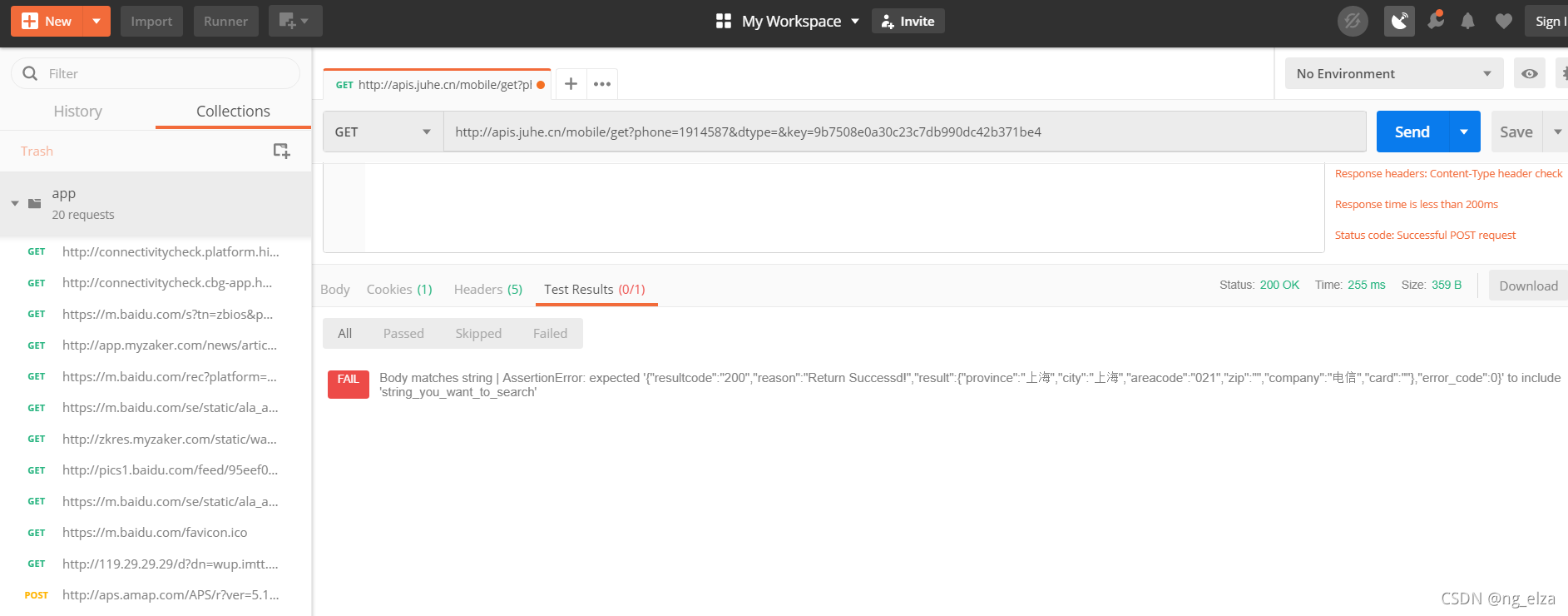The height and width of the screenshot is (616, 1568).
Task: Click the sync status offline icon
Action: [1353, 21]
